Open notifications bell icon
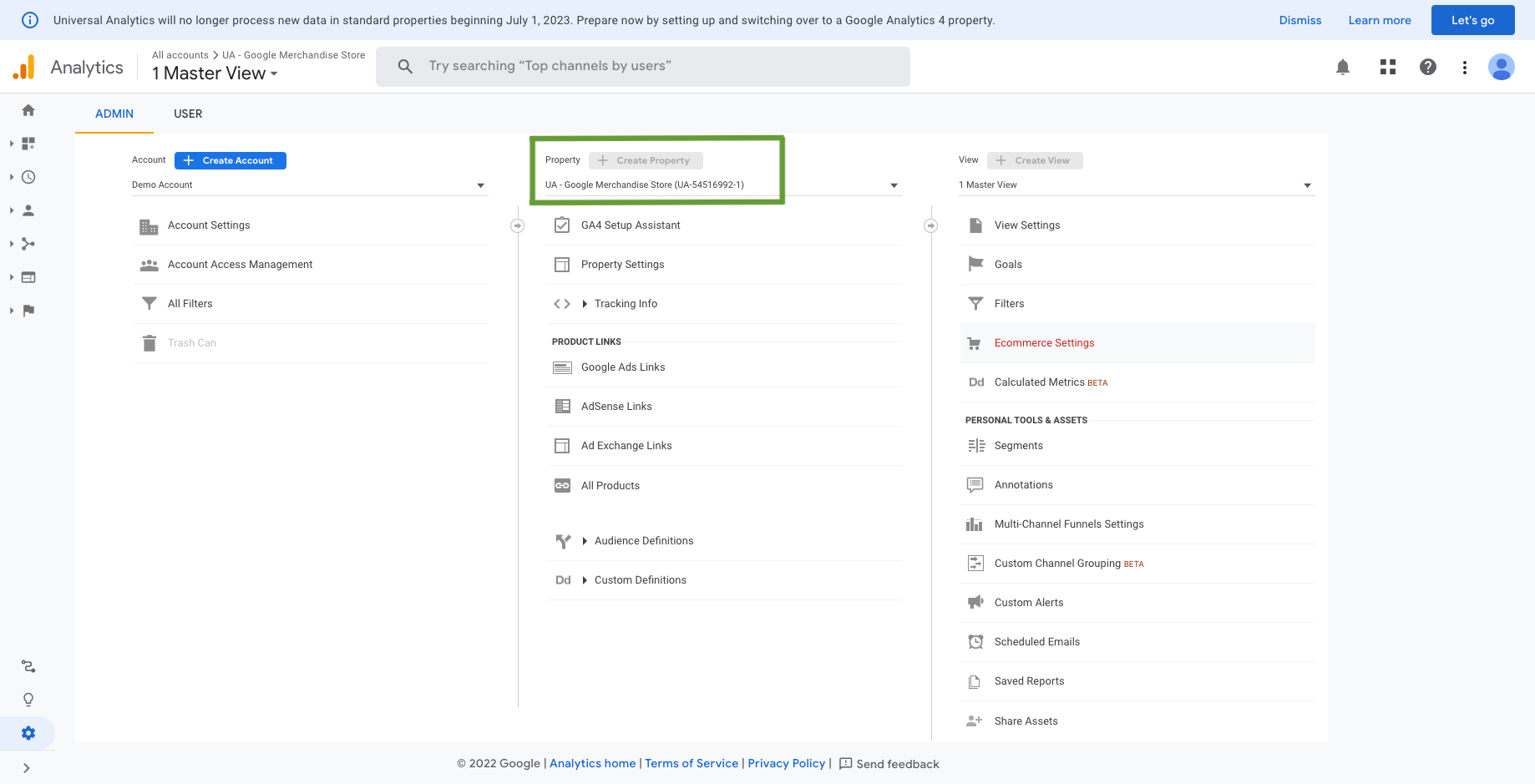 coord(1343,67)
